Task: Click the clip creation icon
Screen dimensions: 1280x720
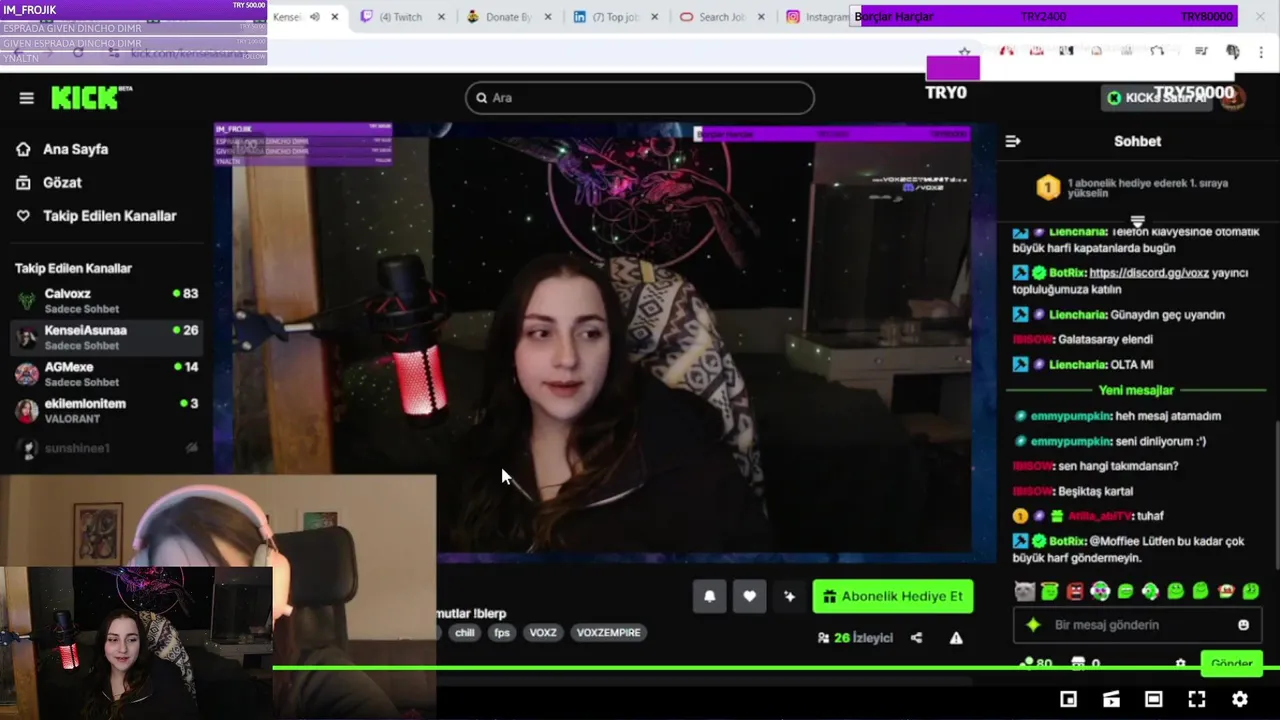Action: click(1111, 699)
